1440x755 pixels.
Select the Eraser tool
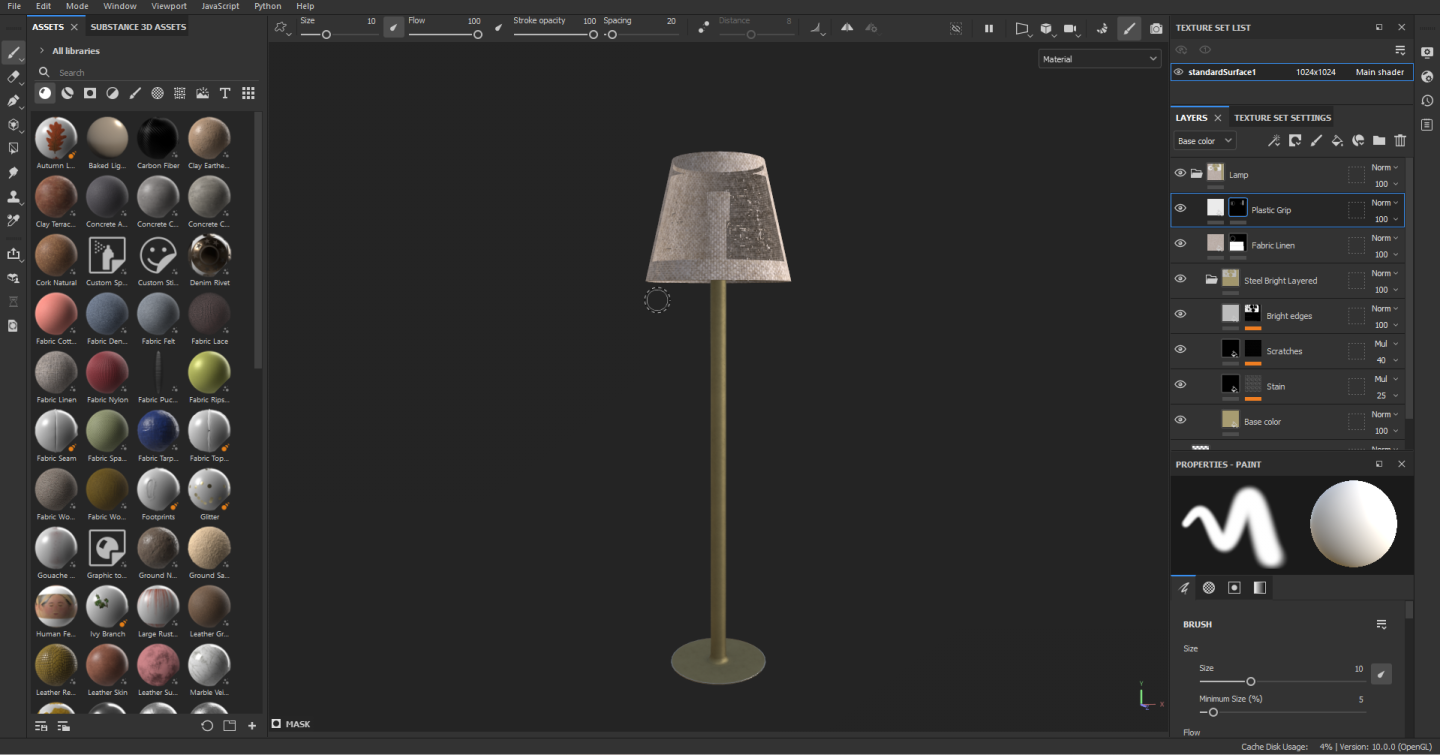click(x=14, y=77)
